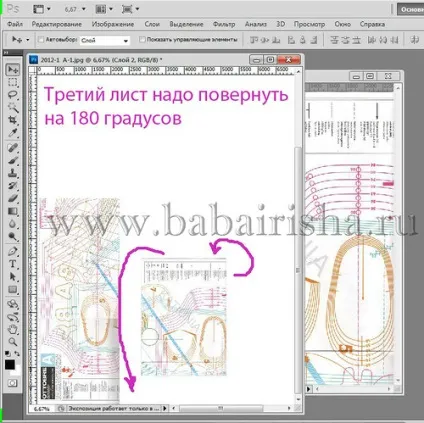Select the Eraser tool

coord(13,198)
